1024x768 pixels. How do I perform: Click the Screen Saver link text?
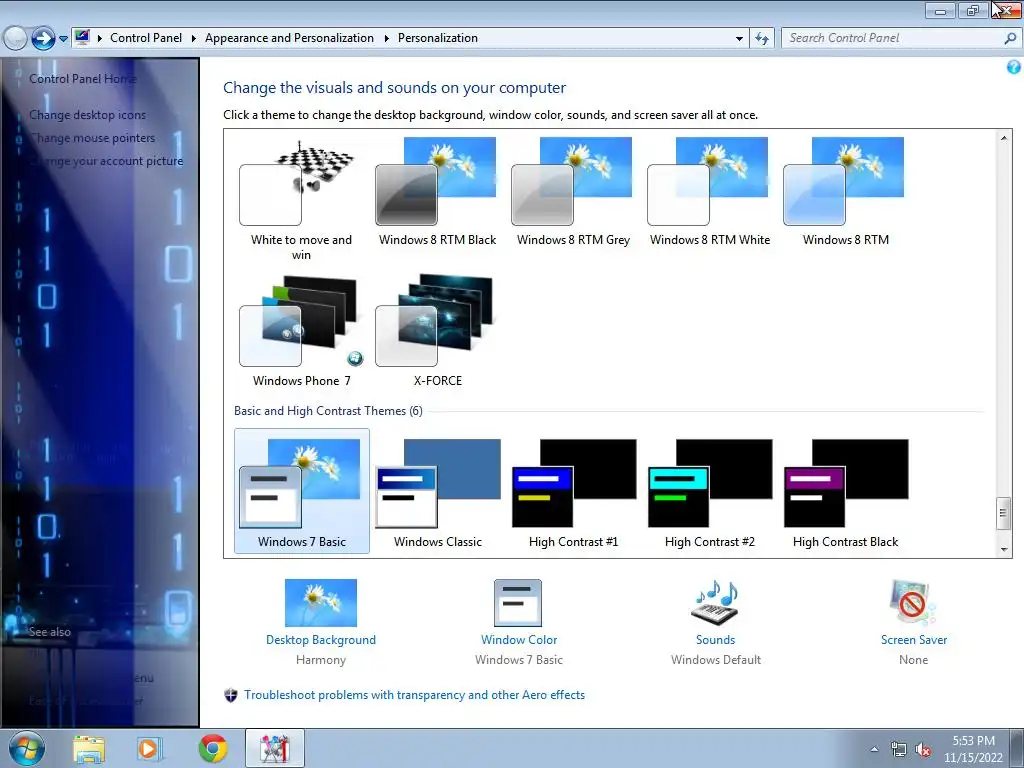pyautogui.click(x=914, y=640)
